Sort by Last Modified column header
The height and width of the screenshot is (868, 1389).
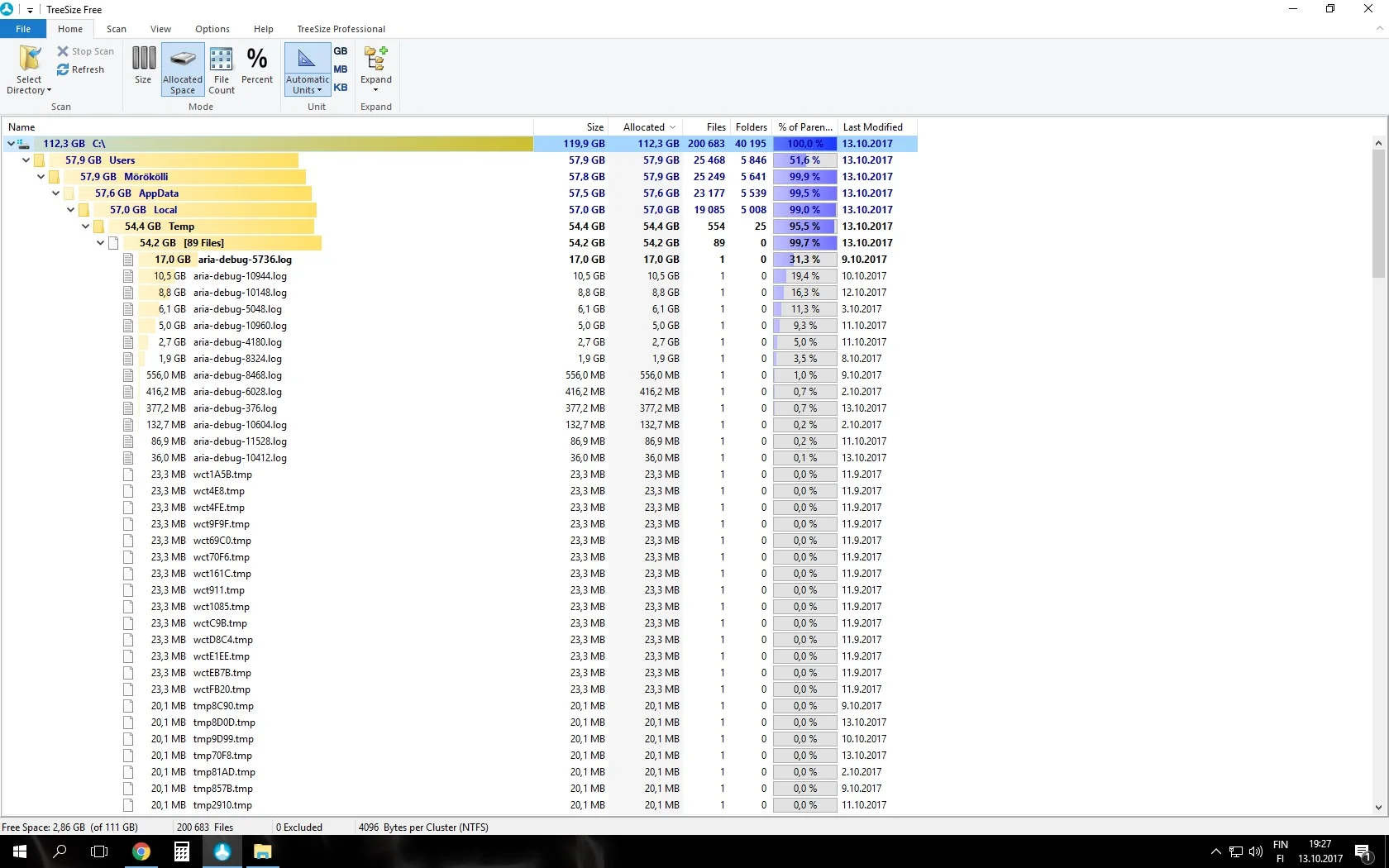873,127
